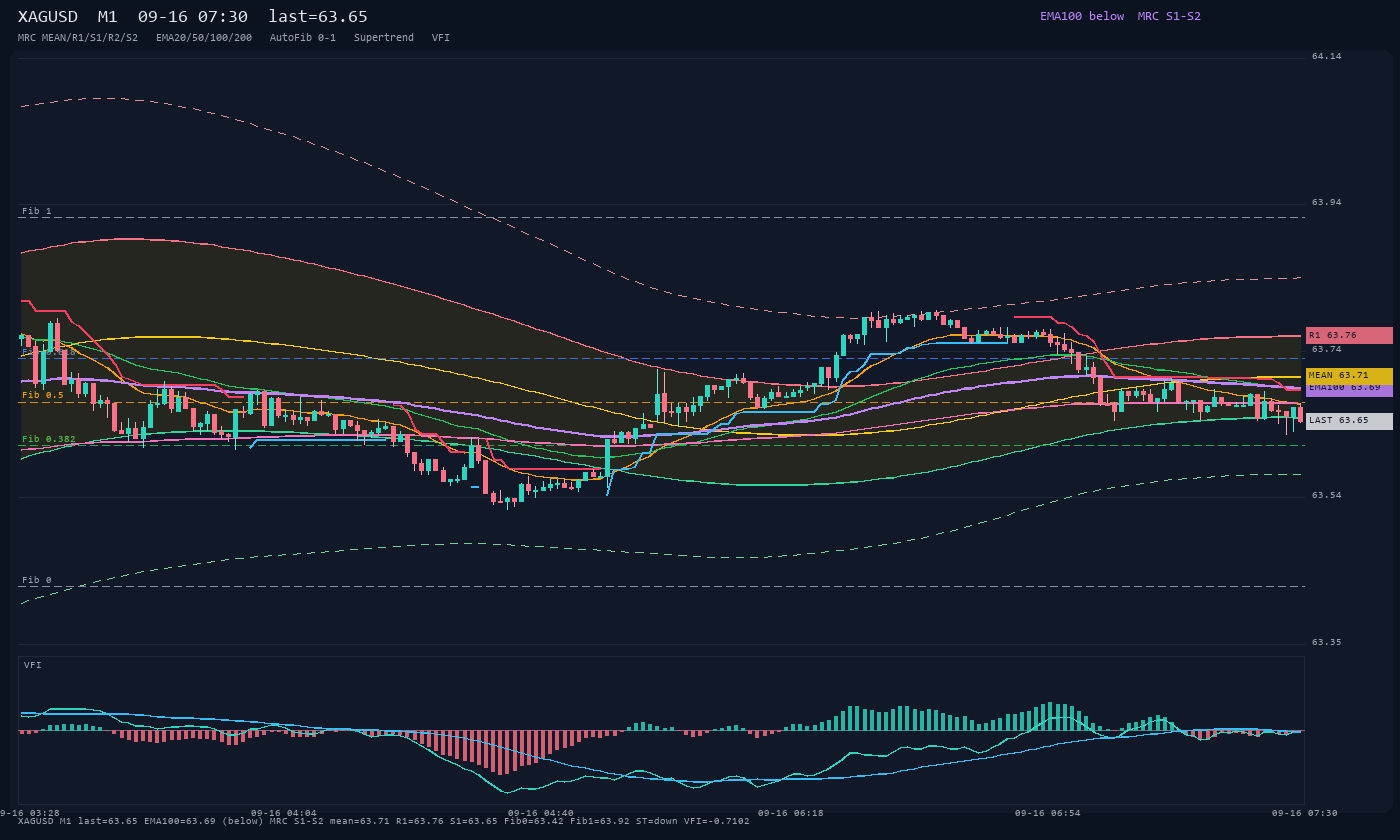Click the Fib 0.5 level label

[x=43, y=395]
